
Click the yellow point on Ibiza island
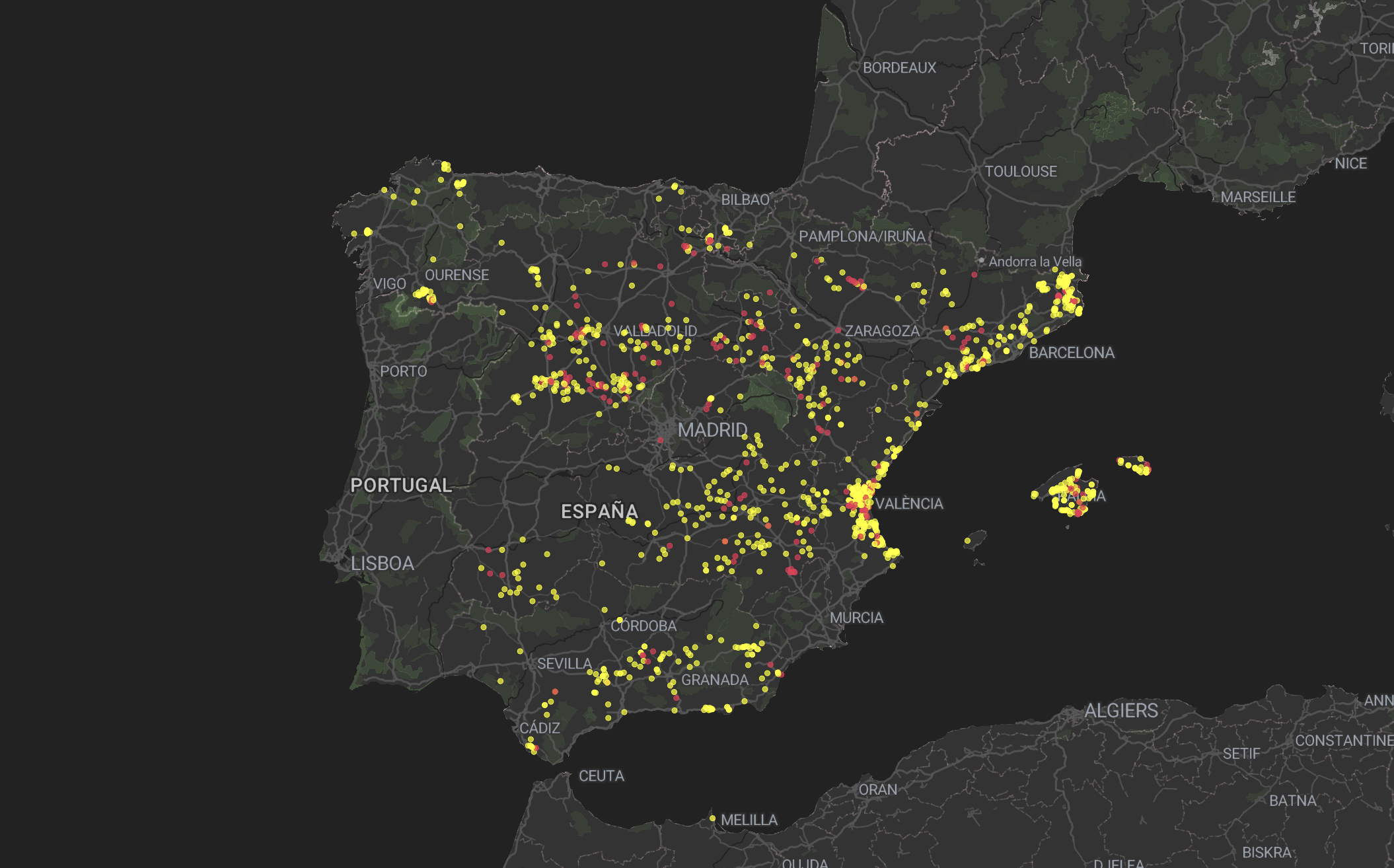tap(967, 540)
